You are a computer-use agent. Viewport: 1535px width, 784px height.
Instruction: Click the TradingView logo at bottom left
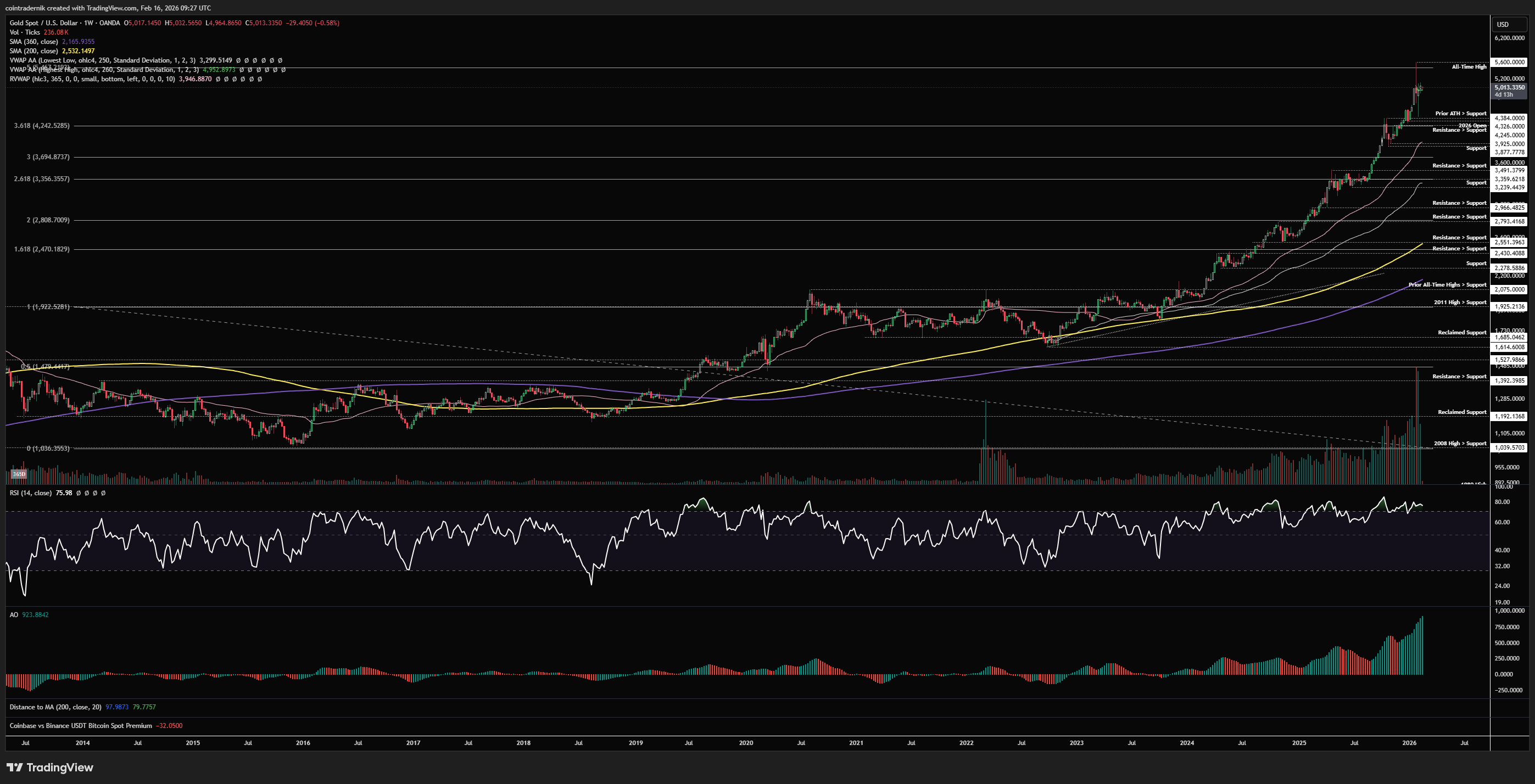click(50, 768)
